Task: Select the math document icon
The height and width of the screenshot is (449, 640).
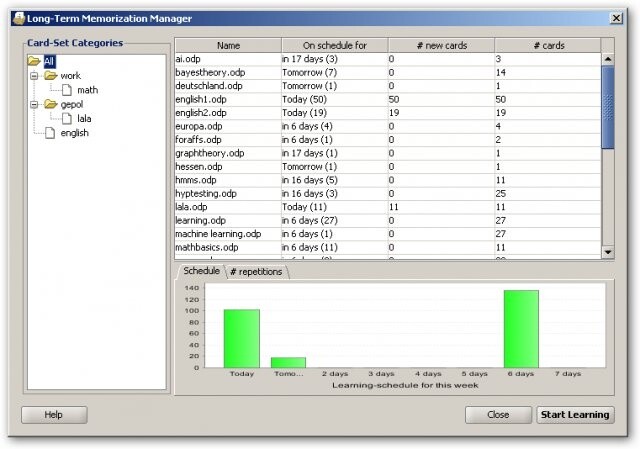Action: tap(67, 90)
